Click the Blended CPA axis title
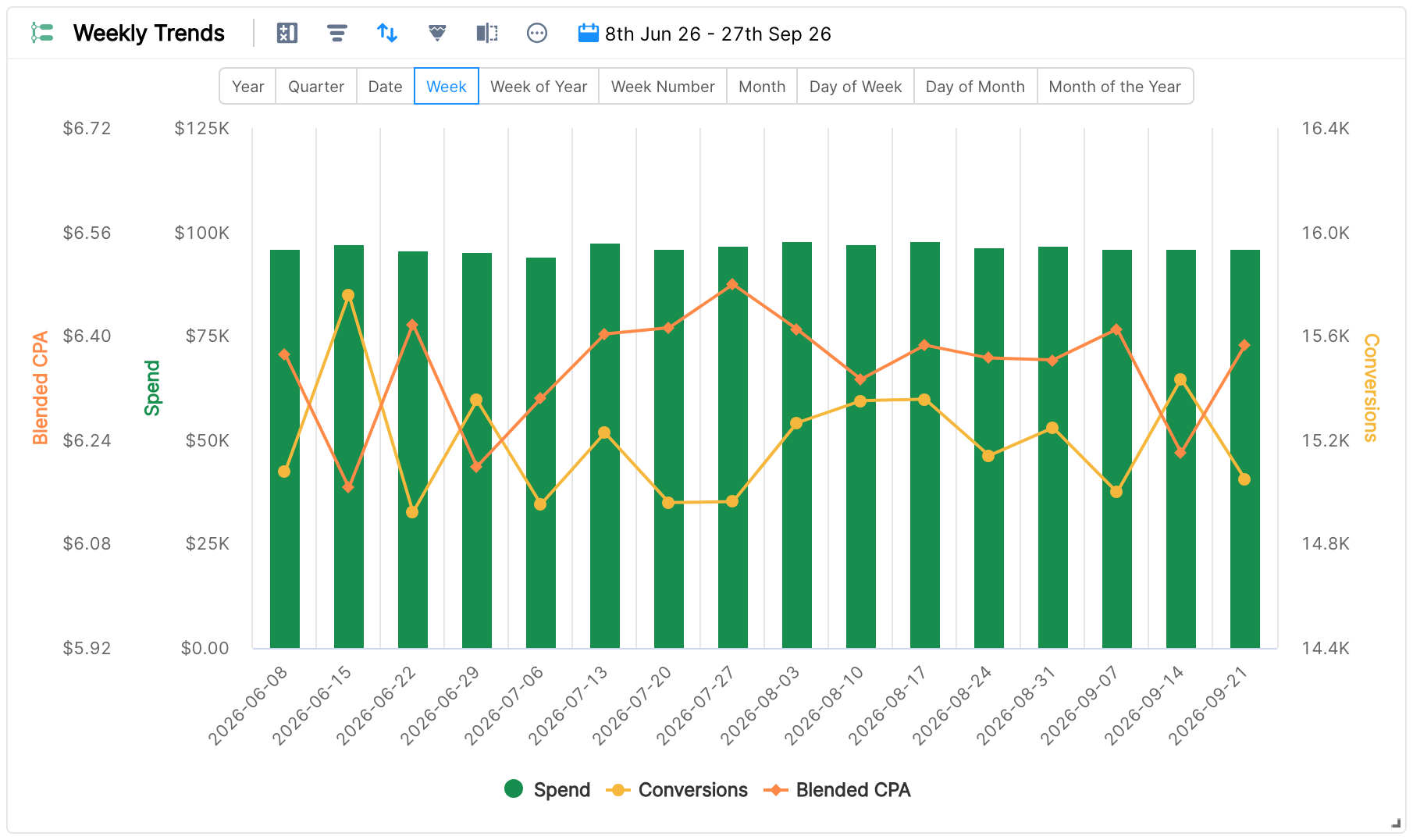Image resolution: width=1413 pixels, height=840 pixels. (x=41, y=388)
